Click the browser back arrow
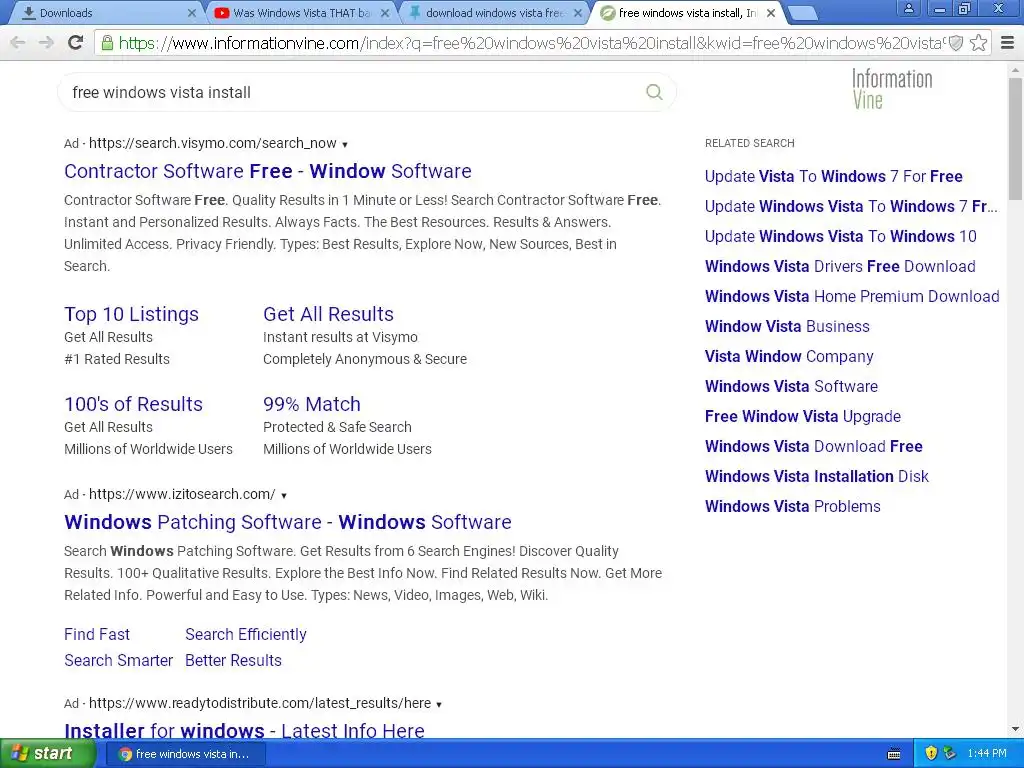The image size is (1024, 768). pos(18,43)
